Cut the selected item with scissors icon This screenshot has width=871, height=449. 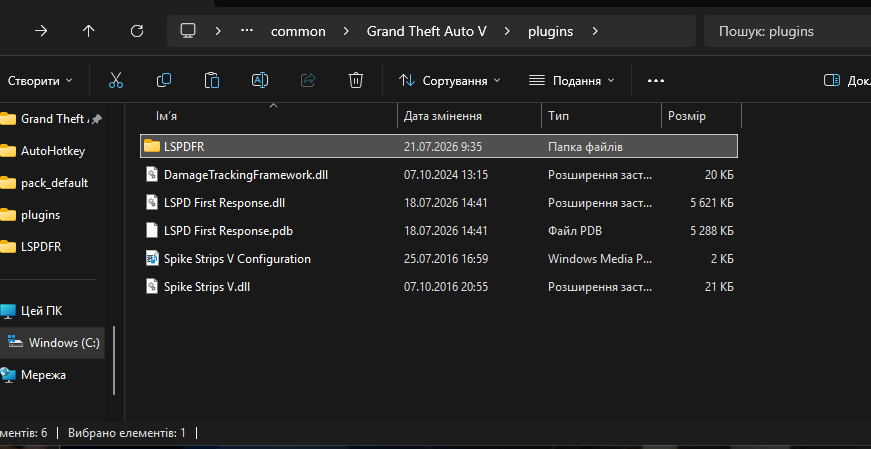116,81
